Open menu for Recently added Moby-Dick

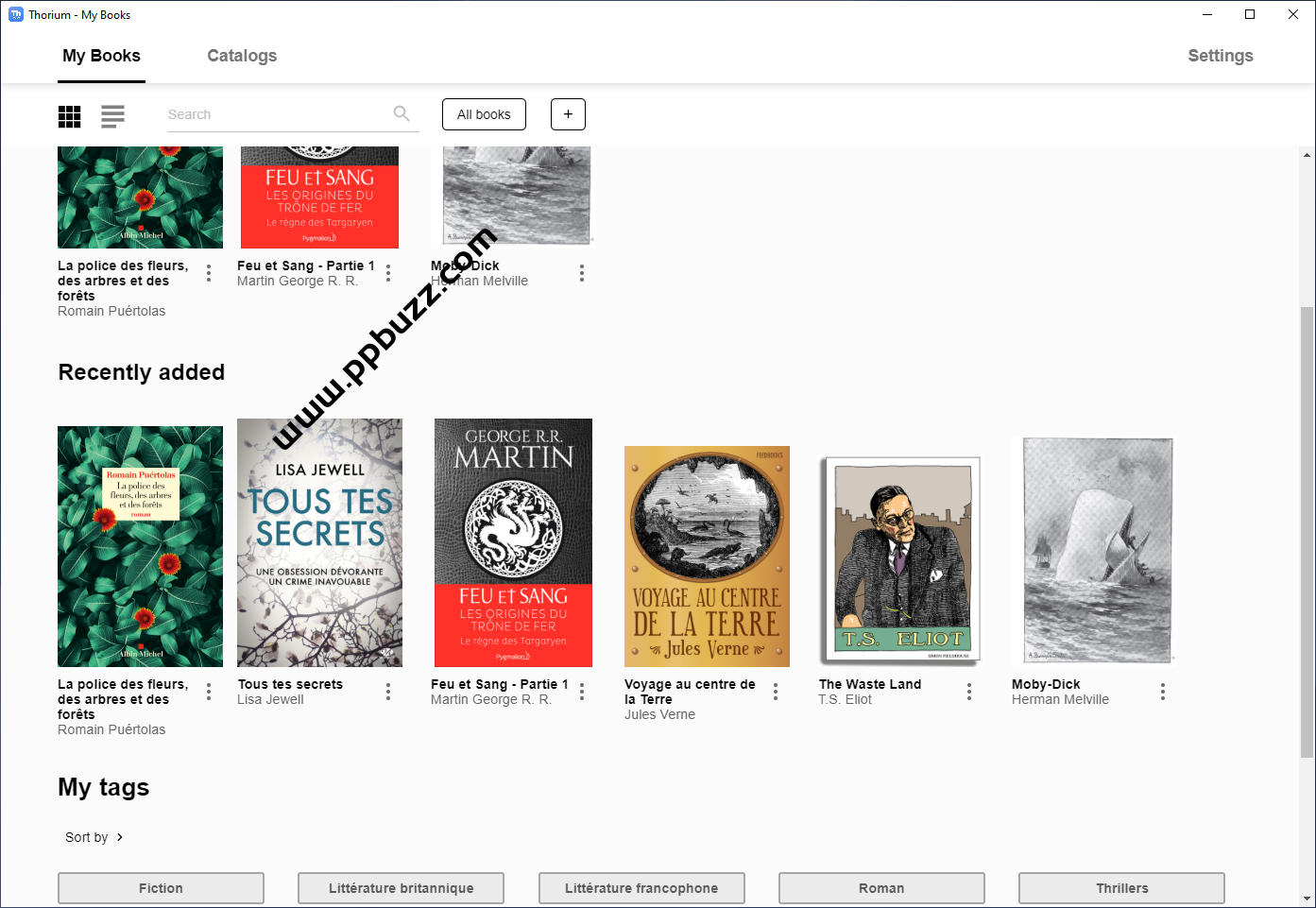(1163, 692)
